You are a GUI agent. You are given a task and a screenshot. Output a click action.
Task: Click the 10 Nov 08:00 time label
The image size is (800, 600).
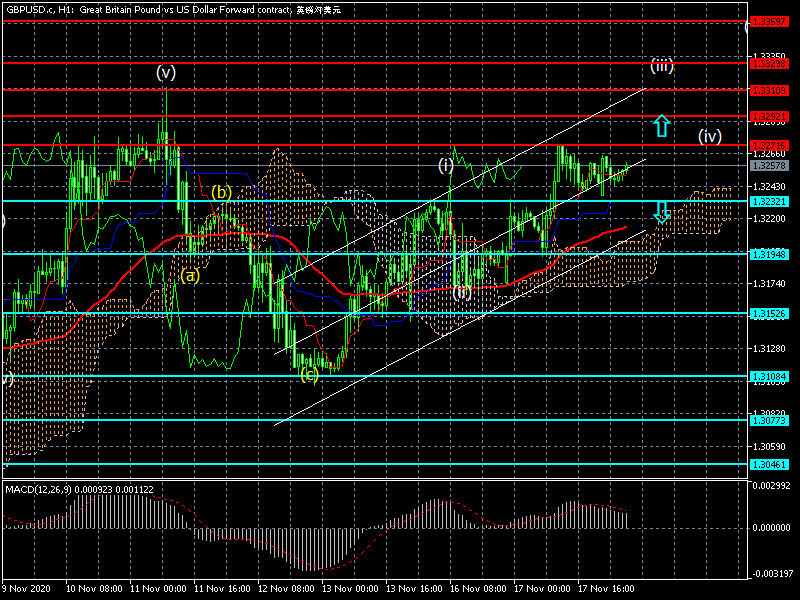tap(94, 588)
